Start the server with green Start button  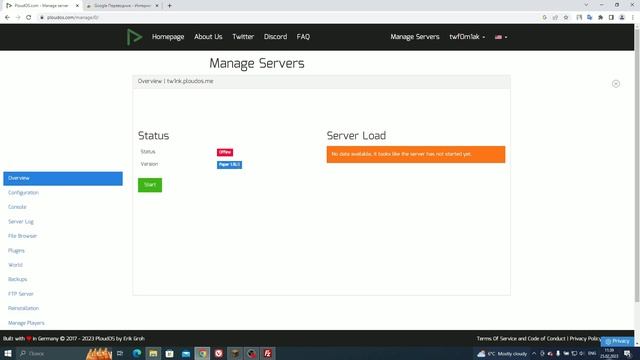tap(150, 185)
